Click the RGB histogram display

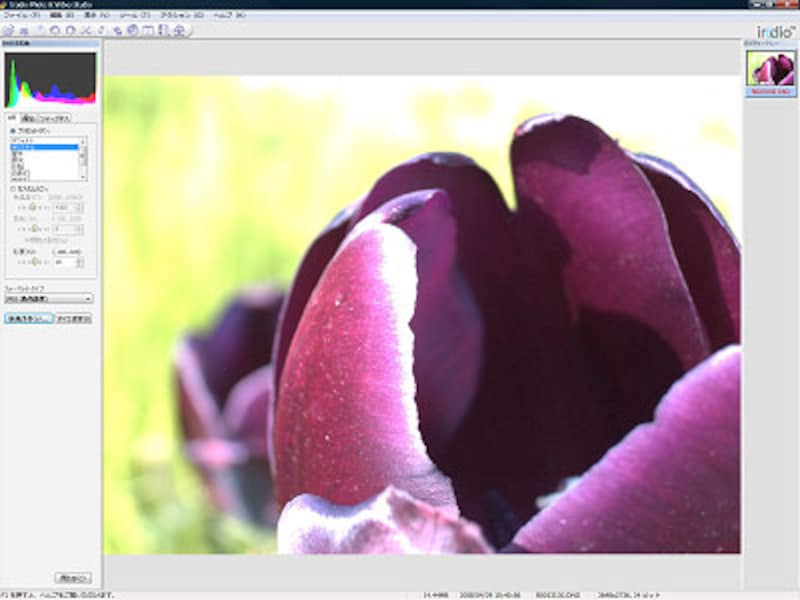[50, 80]
